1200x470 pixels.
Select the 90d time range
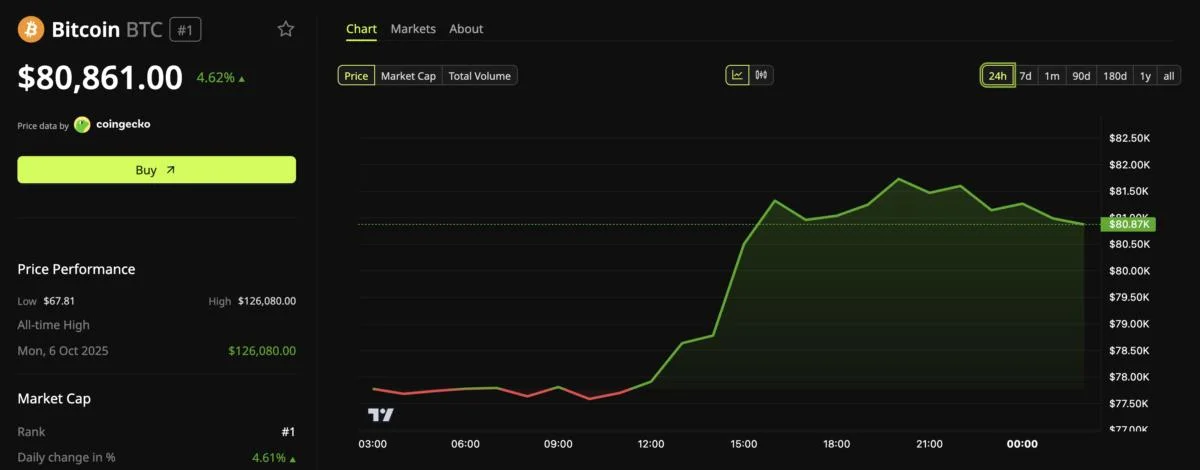[x=1081, y=76]
